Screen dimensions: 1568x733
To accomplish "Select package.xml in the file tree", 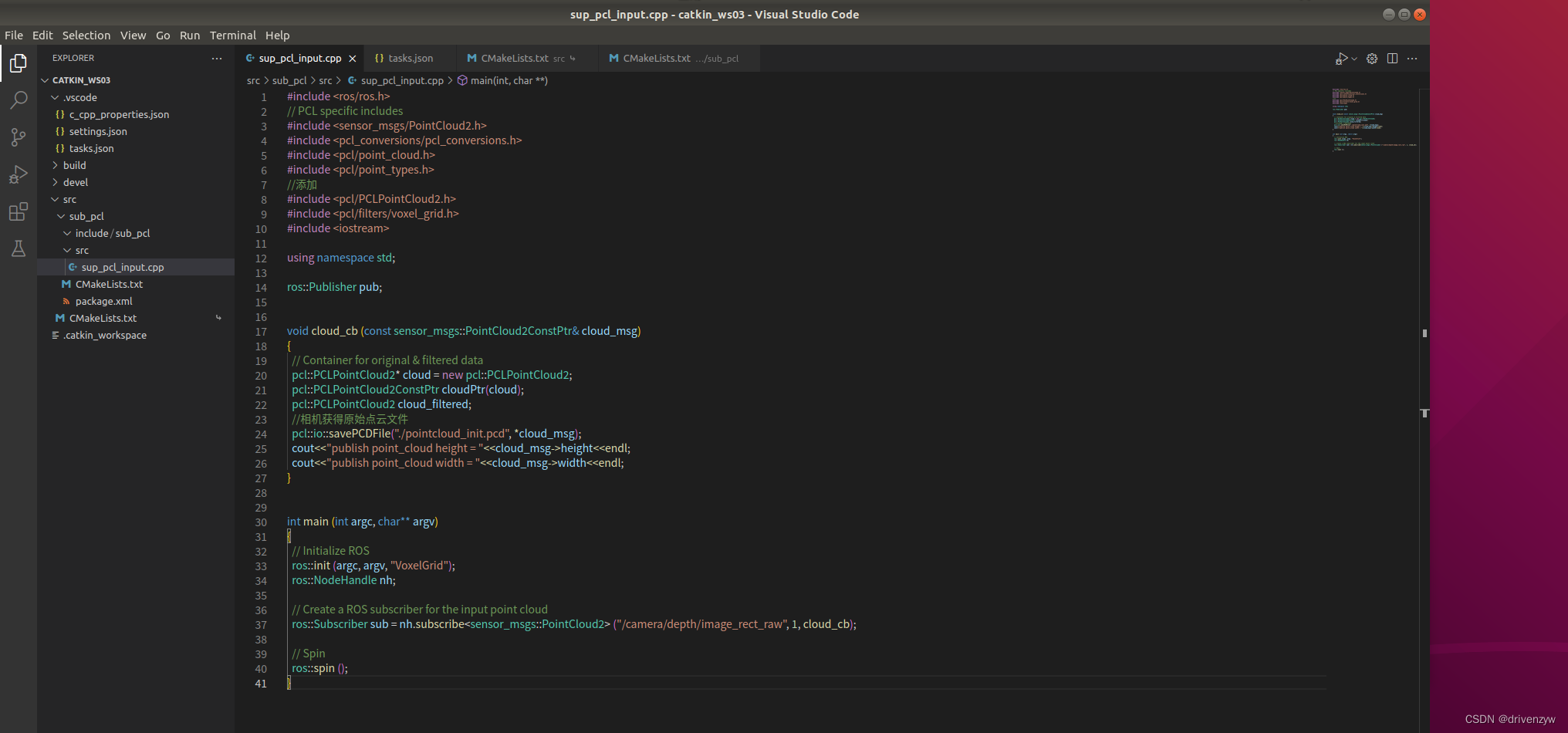I will (x=103, y=301).
